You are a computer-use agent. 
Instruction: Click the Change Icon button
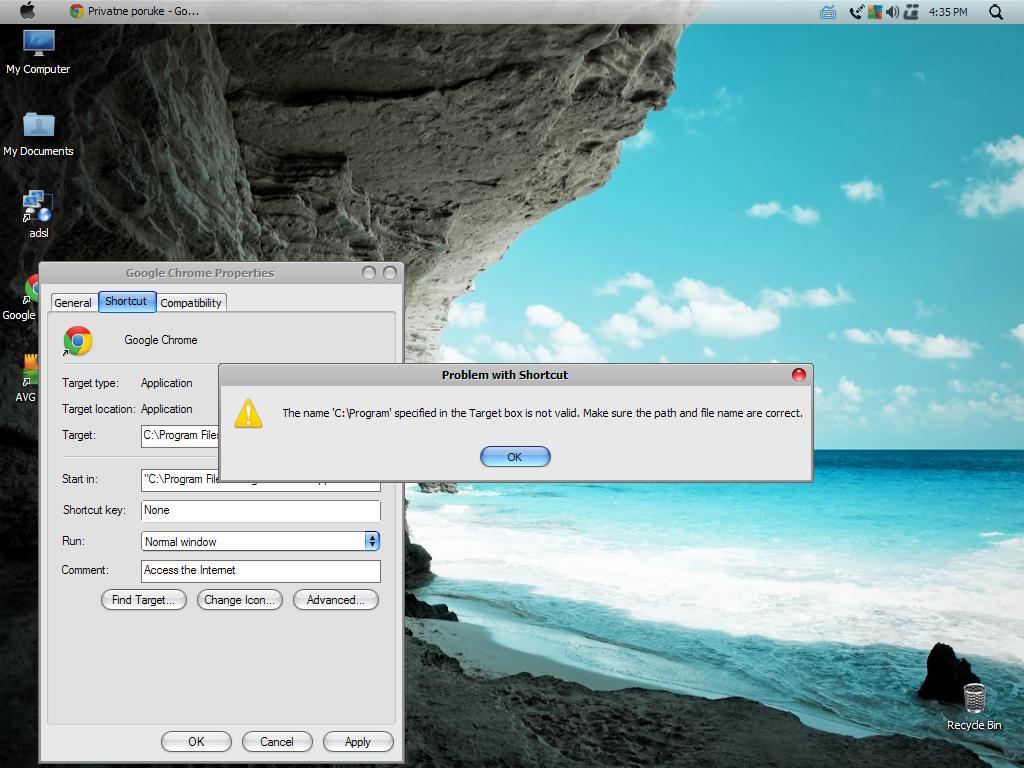tap(239, 600)
